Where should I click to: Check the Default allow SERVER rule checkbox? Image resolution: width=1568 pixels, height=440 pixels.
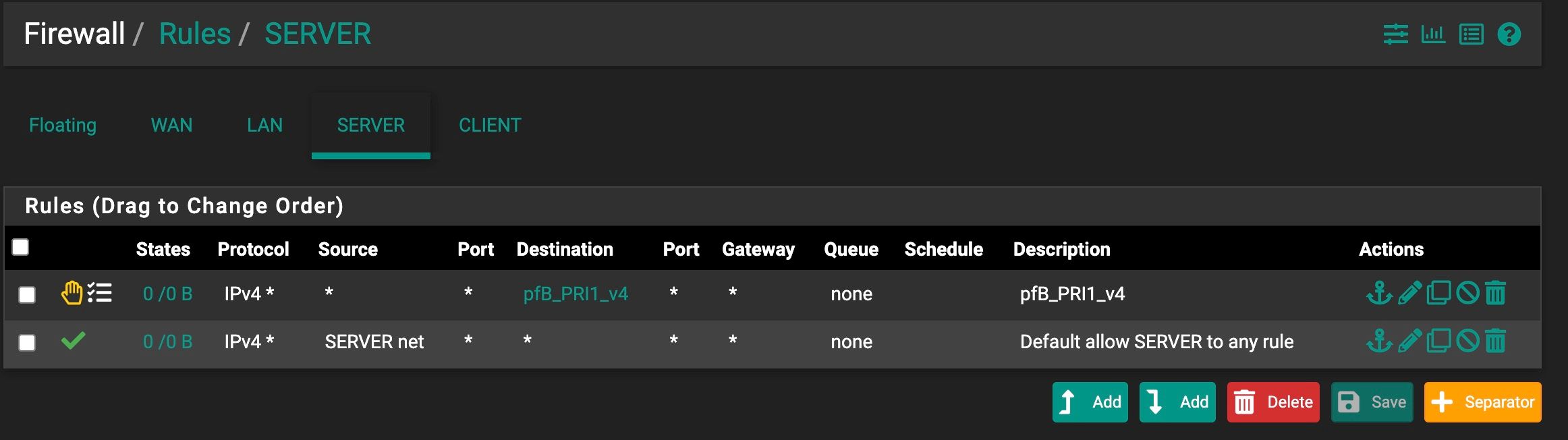[x=27, y=343]
